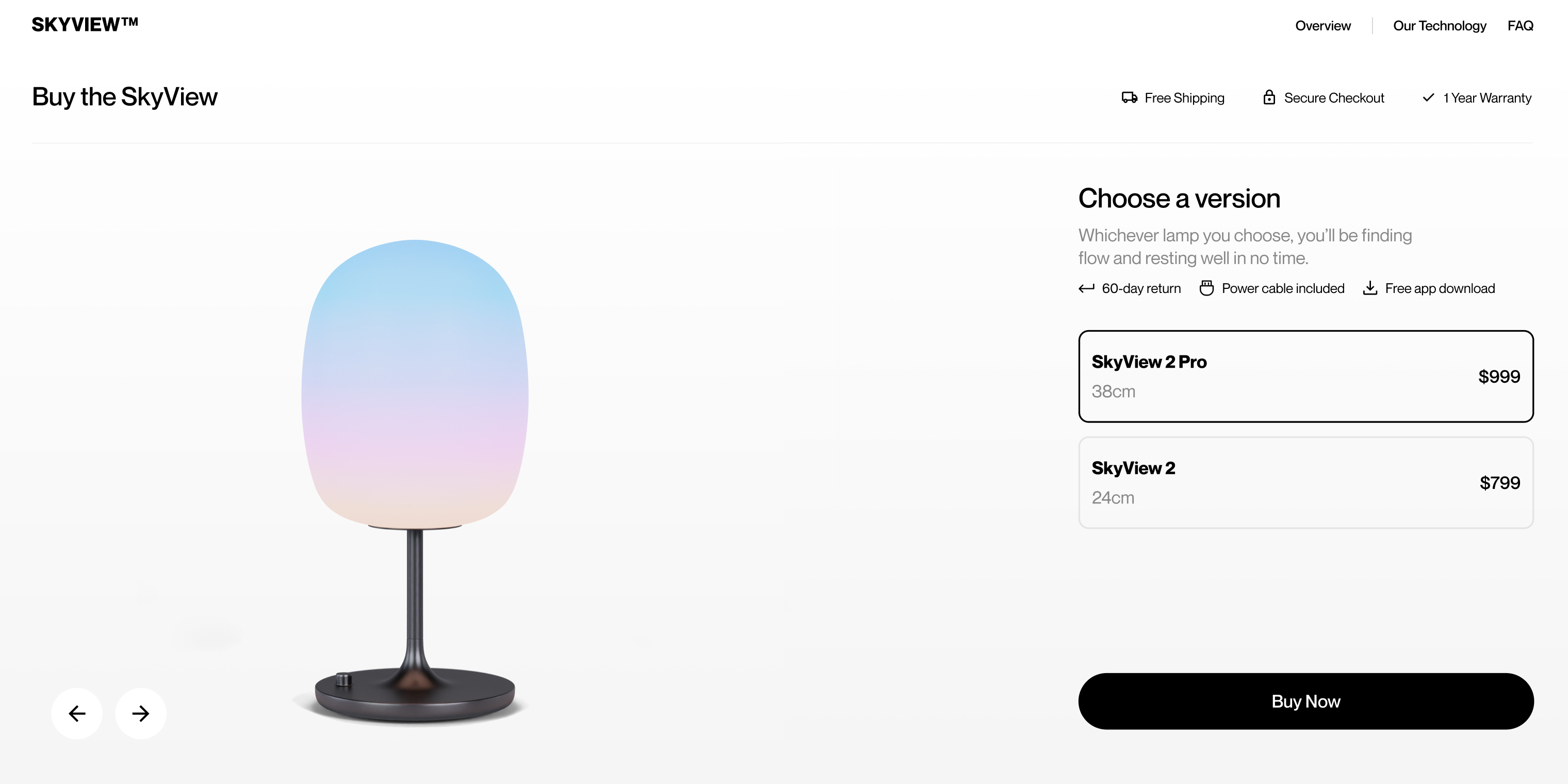Click the previous image arrow button

[77, 713]
